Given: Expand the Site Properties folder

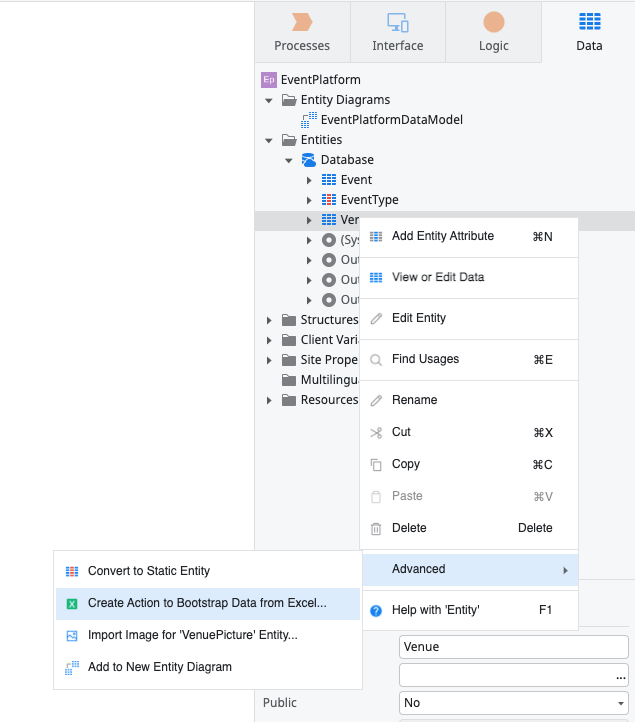Looking at the screenshot, I should pyautogui.click(x=269, y=360).
